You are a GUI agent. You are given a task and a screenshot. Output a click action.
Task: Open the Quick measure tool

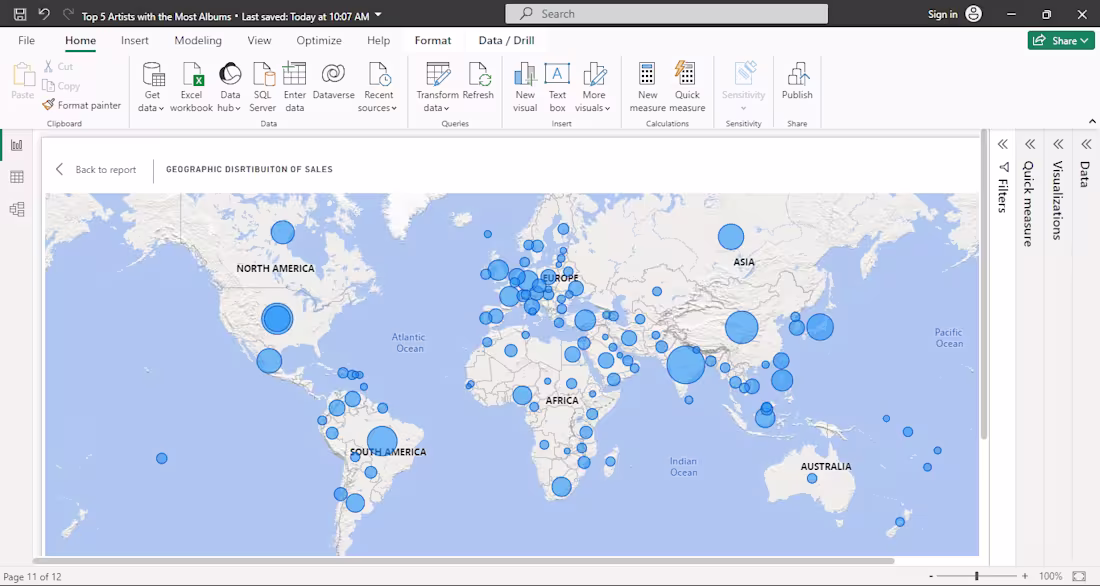point(686,85)
